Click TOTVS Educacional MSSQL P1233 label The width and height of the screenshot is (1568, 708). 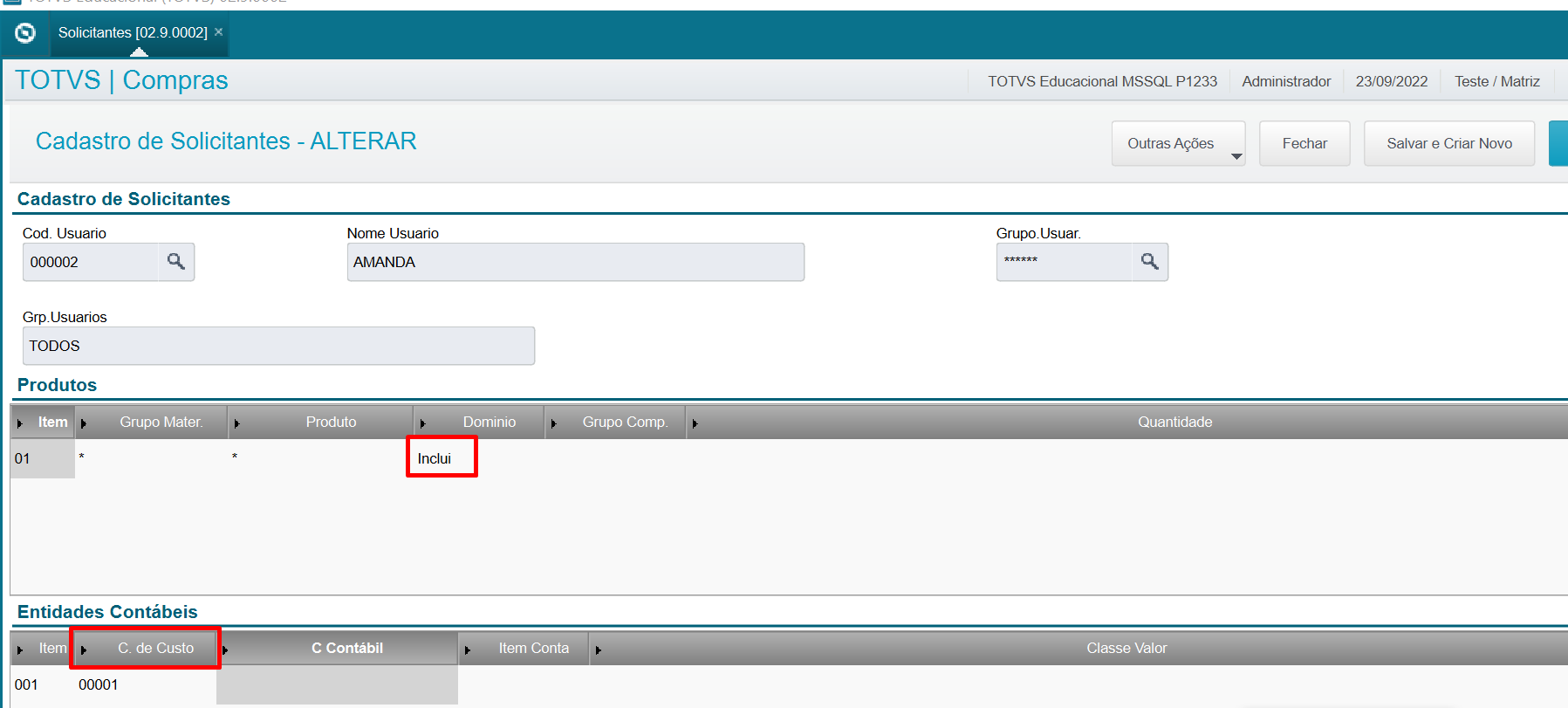[x=1102, y=81]
